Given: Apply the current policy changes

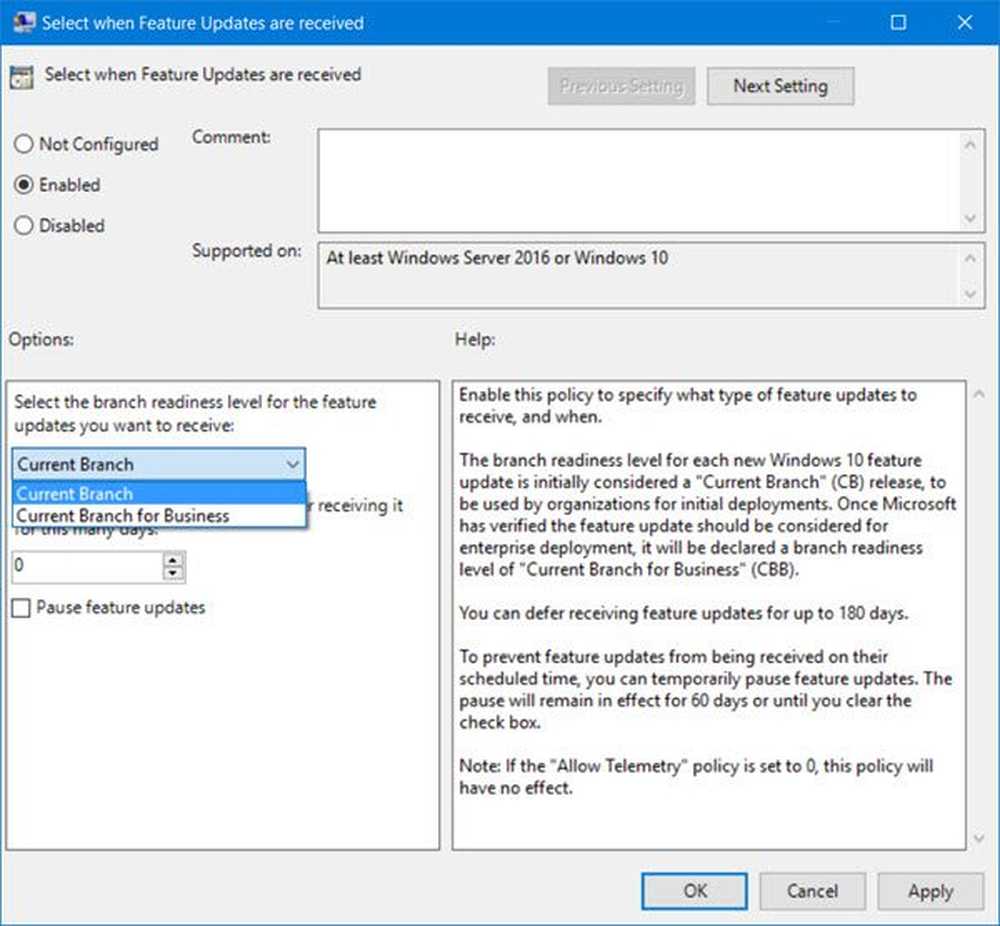Looking at the screenshot, I should [930, 891].
